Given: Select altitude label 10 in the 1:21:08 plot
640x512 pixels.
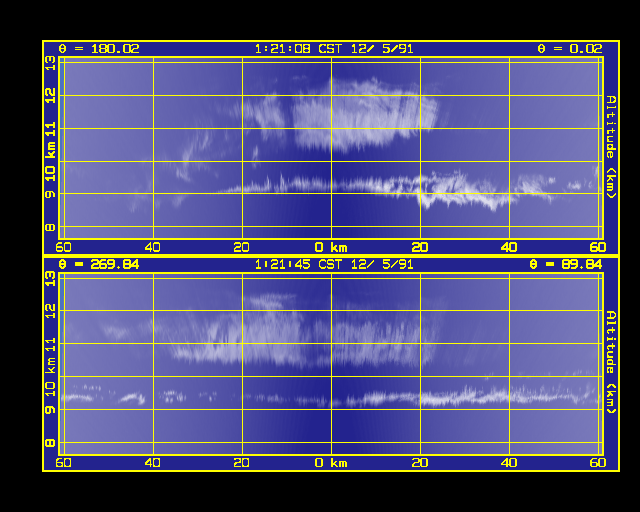Looking at the screenshot, I should click(50, 174).
